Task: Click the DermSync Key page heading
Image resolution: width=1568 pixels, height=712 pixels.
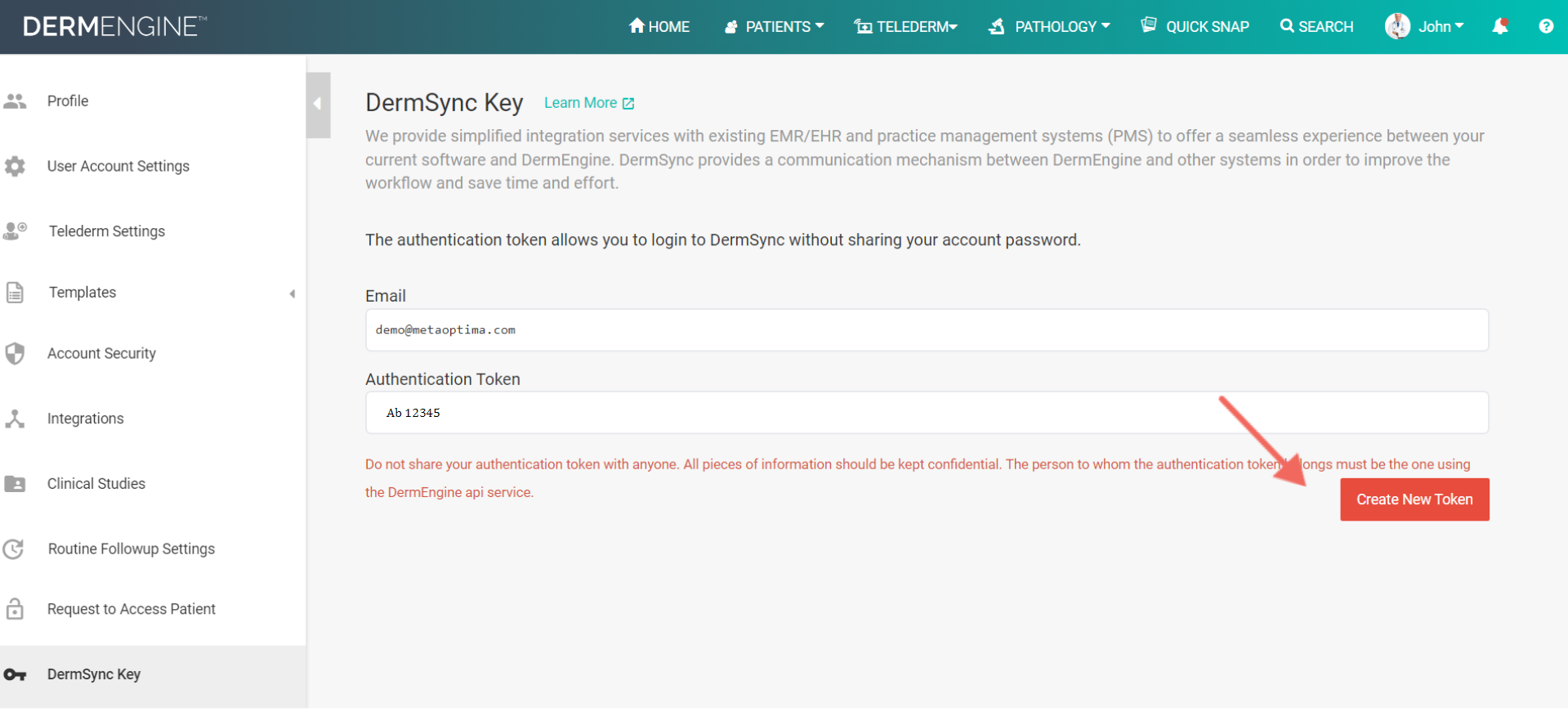Action: click(x=444, y=103)
